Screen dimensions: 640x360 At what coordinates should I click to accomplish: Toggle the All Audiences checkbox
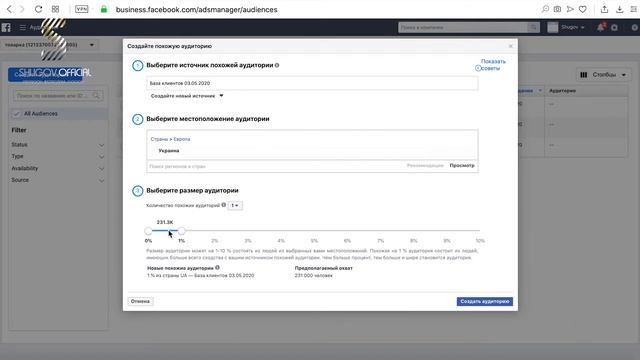[x=16, y=113]
